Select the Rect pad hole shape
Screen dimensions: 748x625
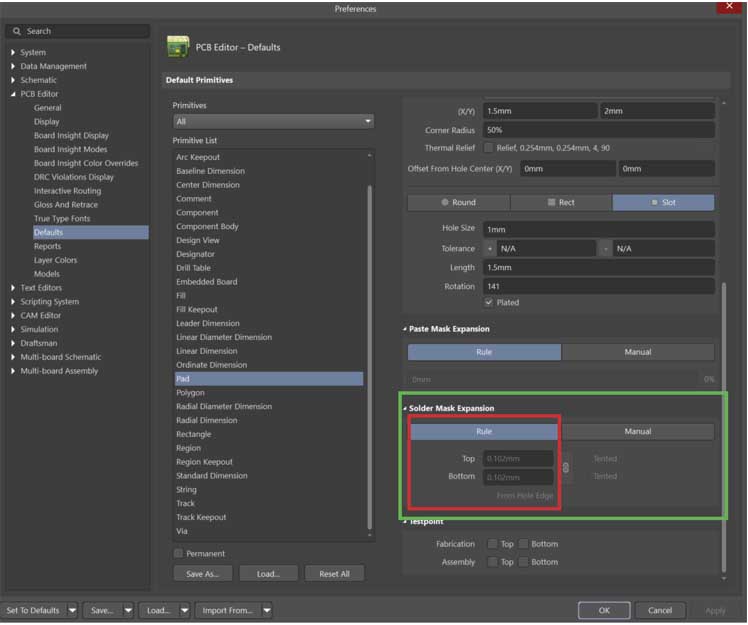[x=561, y=202]
